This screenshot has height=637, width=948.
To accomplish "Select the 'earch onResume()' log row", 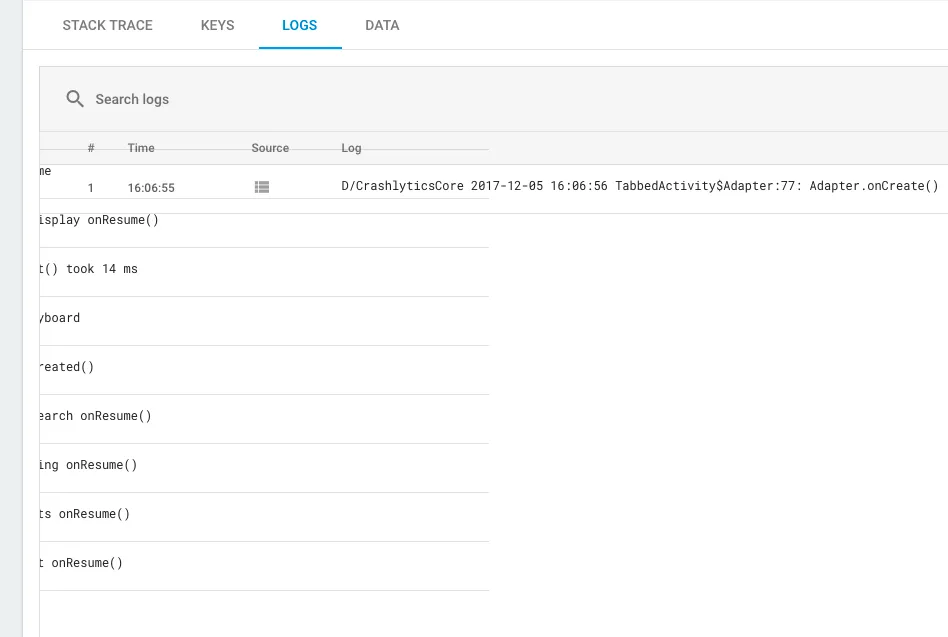I will tap(264, 419).
